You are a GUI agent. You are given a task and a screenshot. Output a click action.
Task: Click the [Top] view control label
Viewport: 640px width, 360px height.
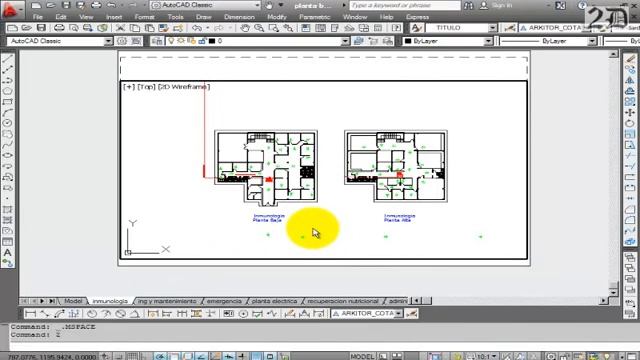click(146, 87)
